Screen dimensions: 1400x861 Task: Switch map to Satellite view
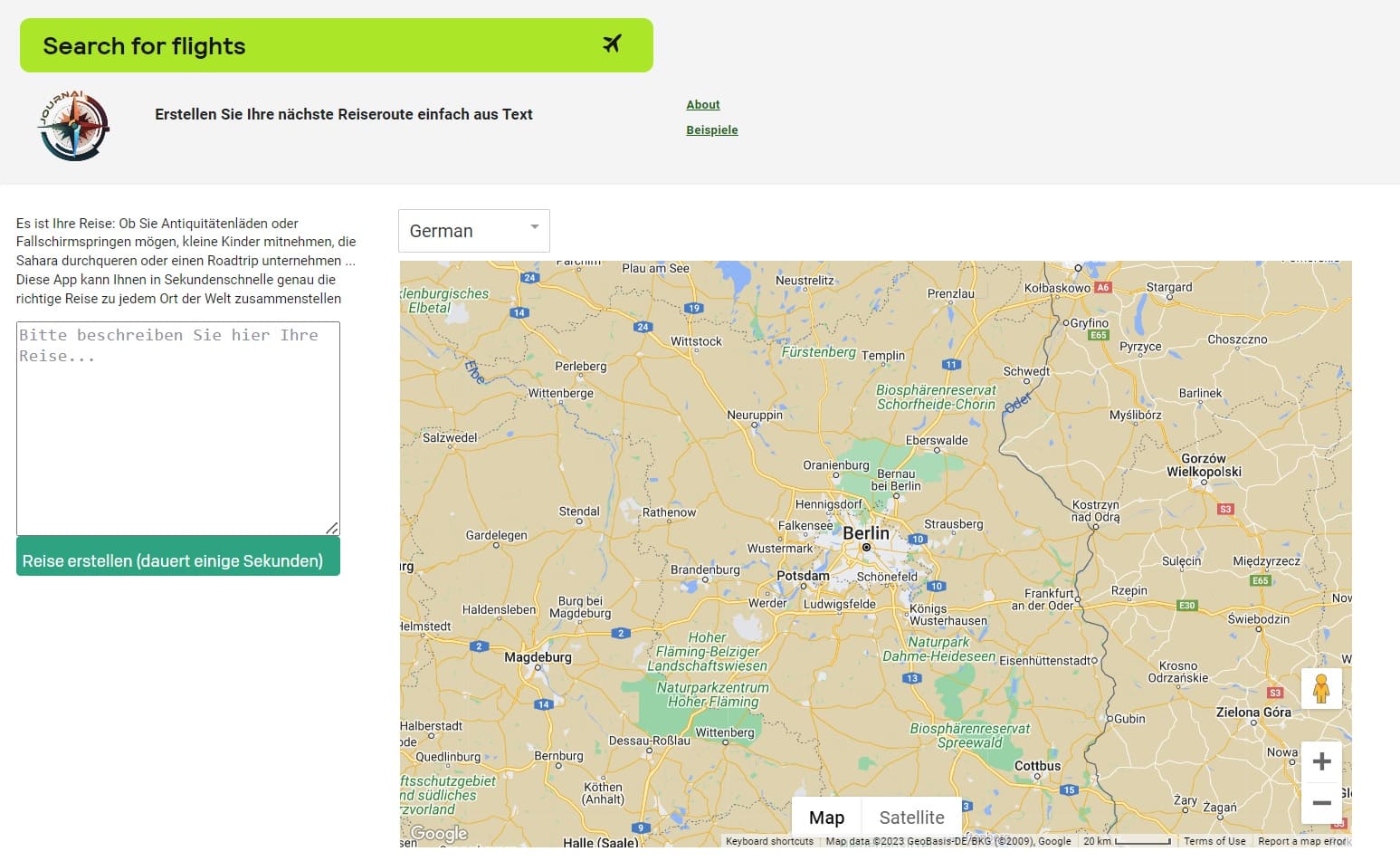pos(911,818)
